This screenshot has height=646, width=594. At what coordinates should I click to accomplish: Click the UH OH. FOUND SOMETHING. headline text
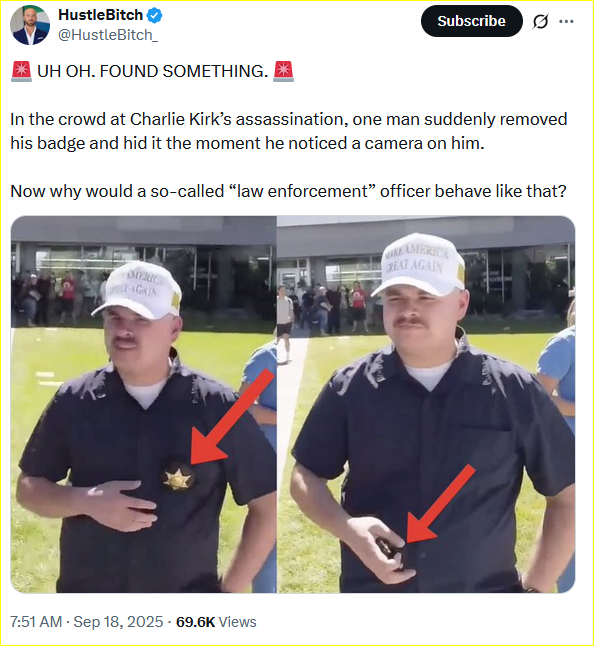pyautogui.click(x=152, y=71)
